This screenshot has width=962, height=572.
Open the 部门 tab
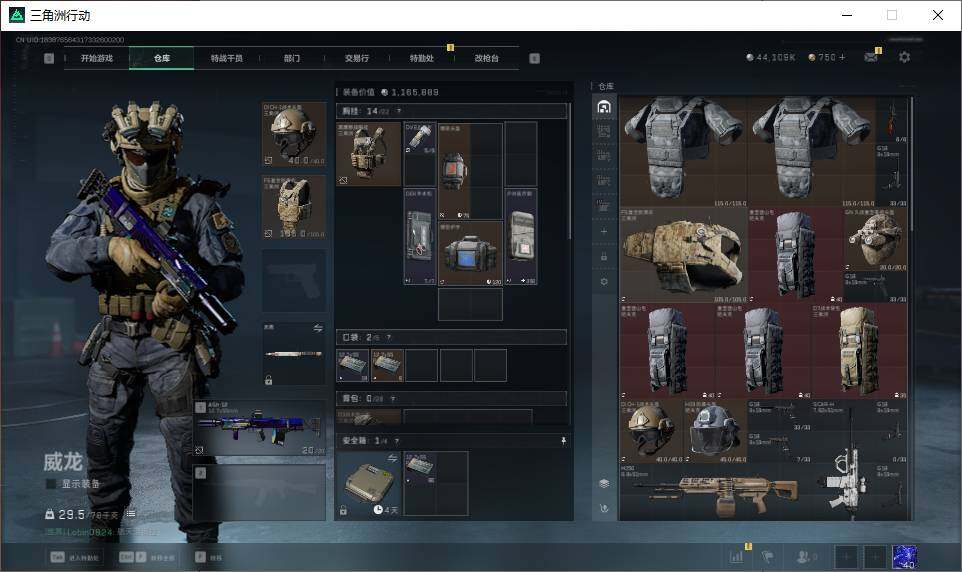292,58
